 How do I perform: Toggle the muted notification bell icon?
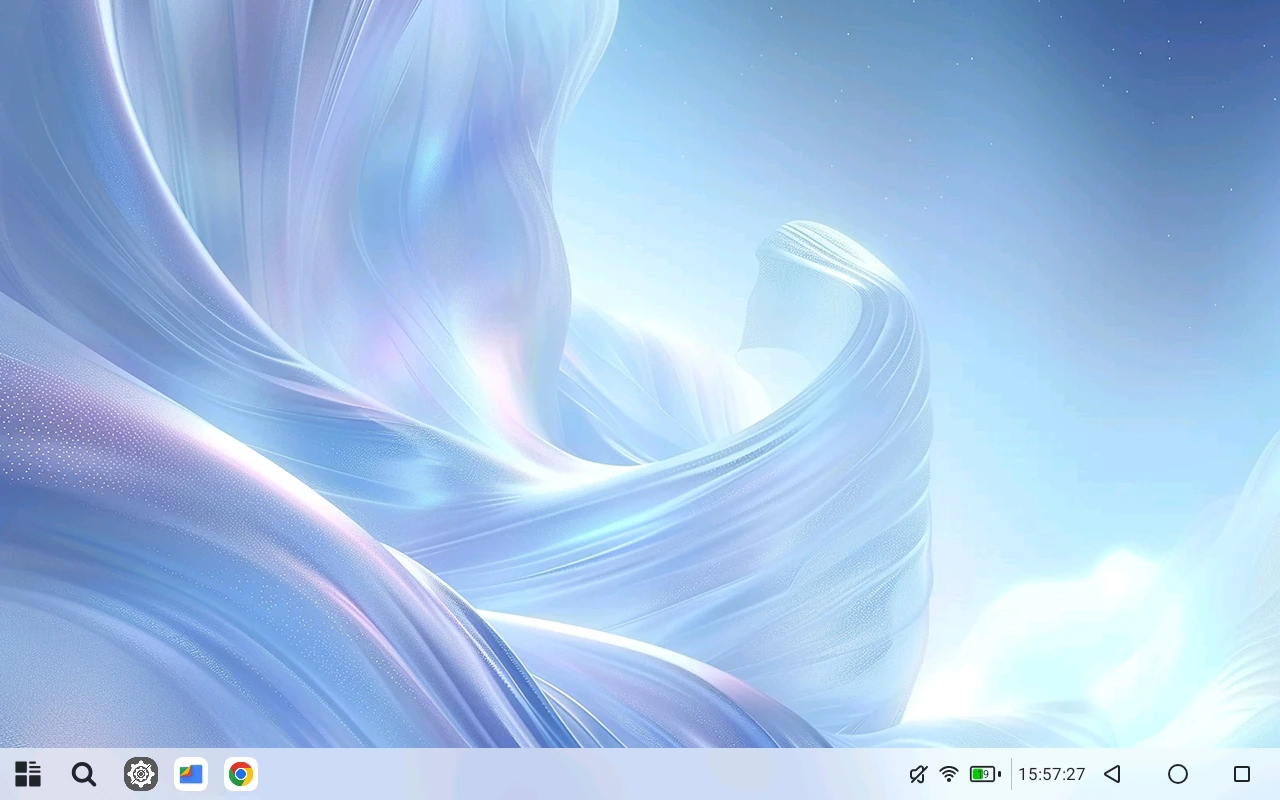click(918, 774)
